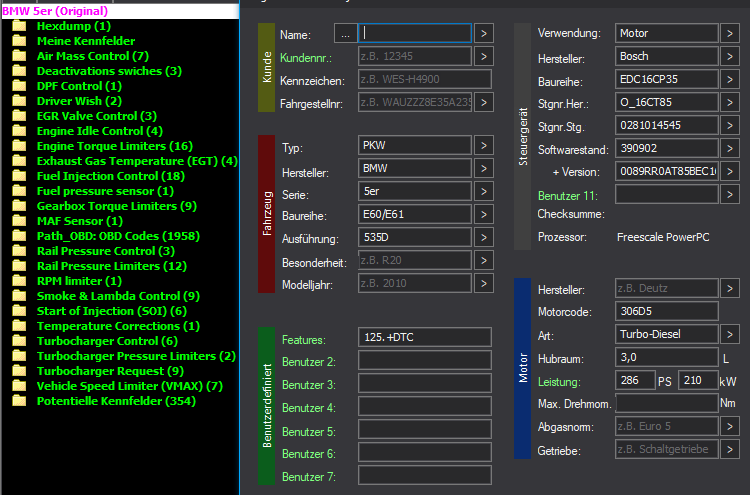Screen dimensions: 750x495
Task: Click the Leistung PS field showing 286
Action: coord(635,380)
